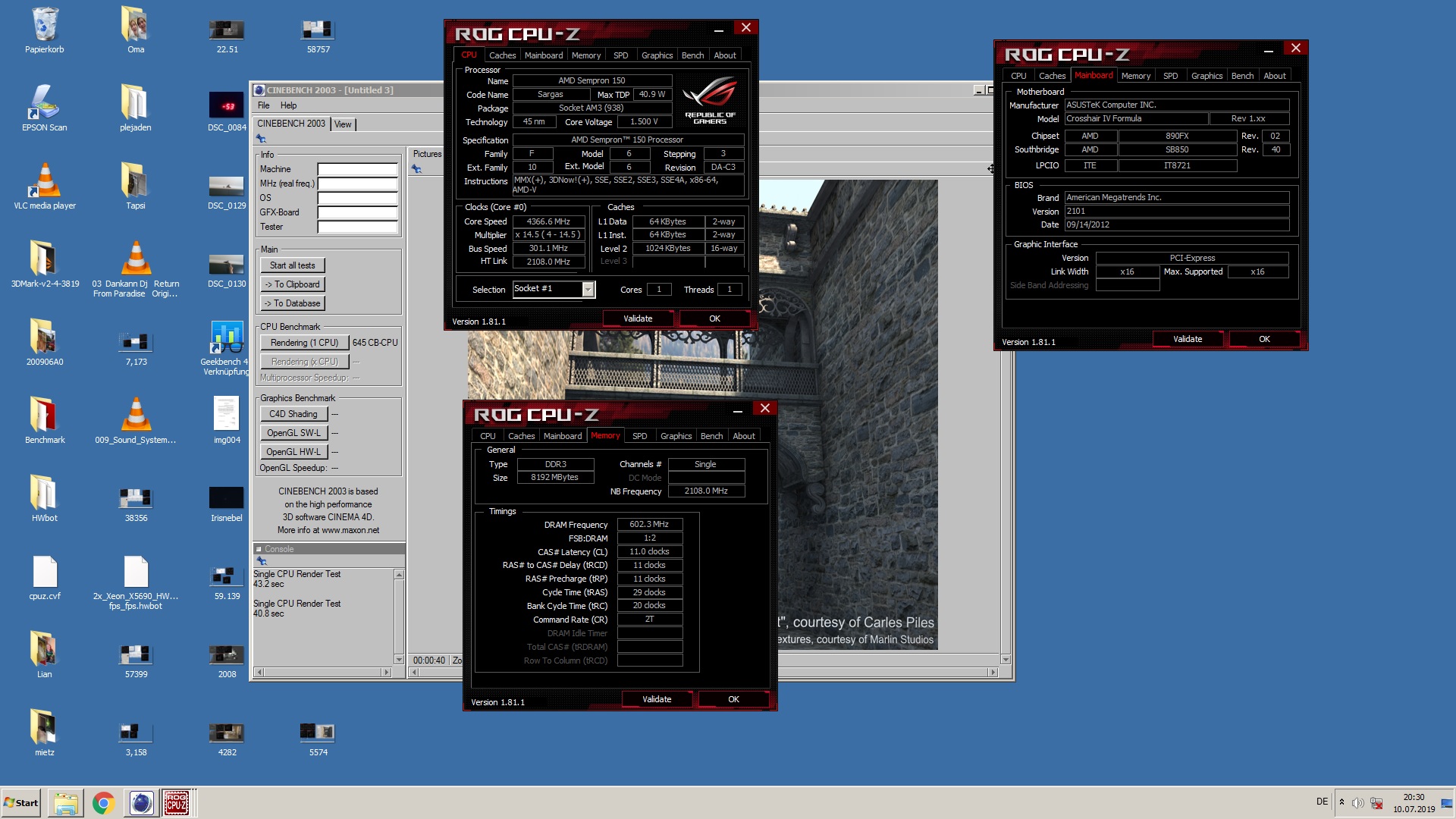Click the To Database button
Image resolution: width=1456 pixels, height=819 pixels.
point(293,303)
